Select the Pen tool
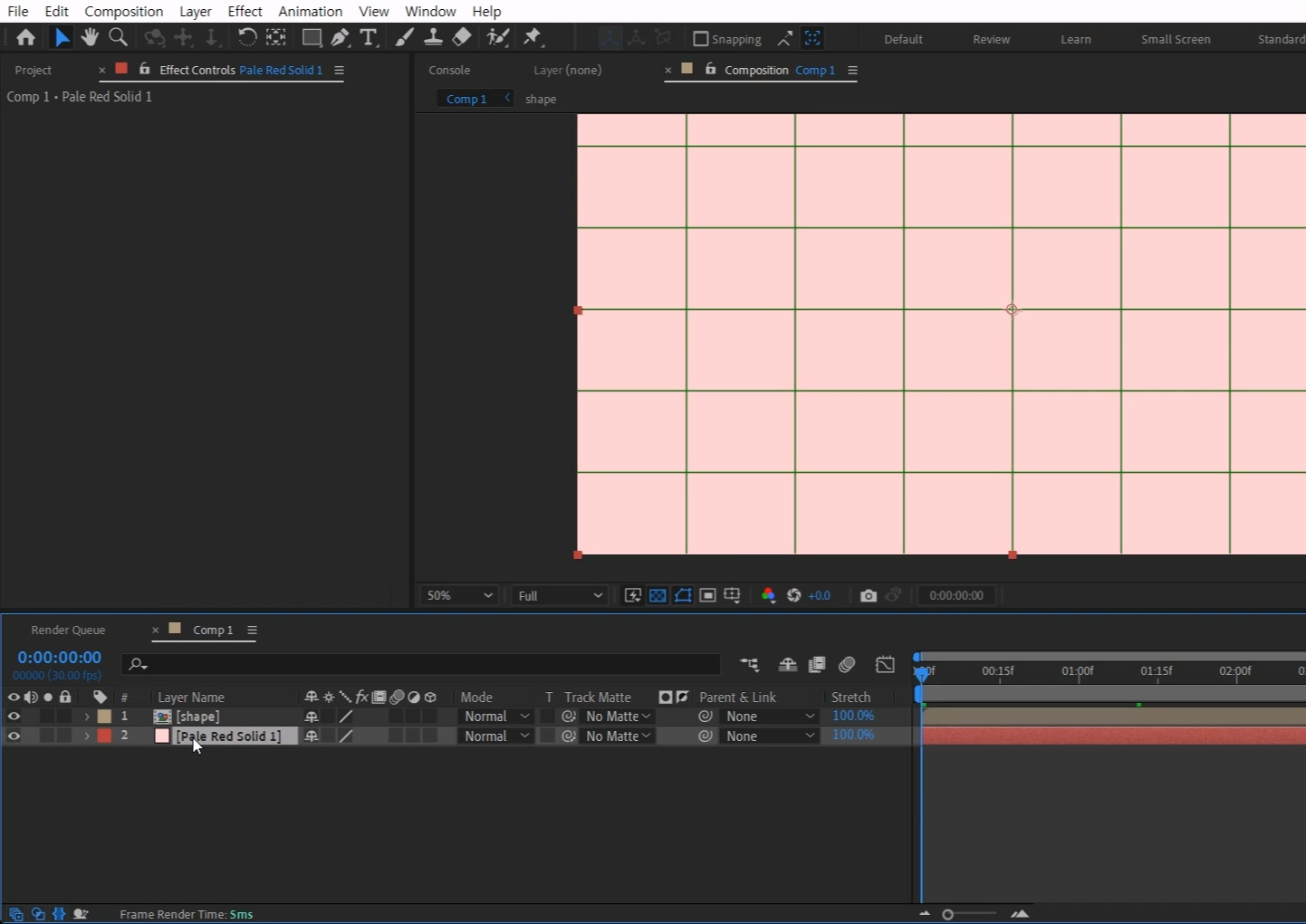The image size is (1306, 924). click(x=340, y=37)
